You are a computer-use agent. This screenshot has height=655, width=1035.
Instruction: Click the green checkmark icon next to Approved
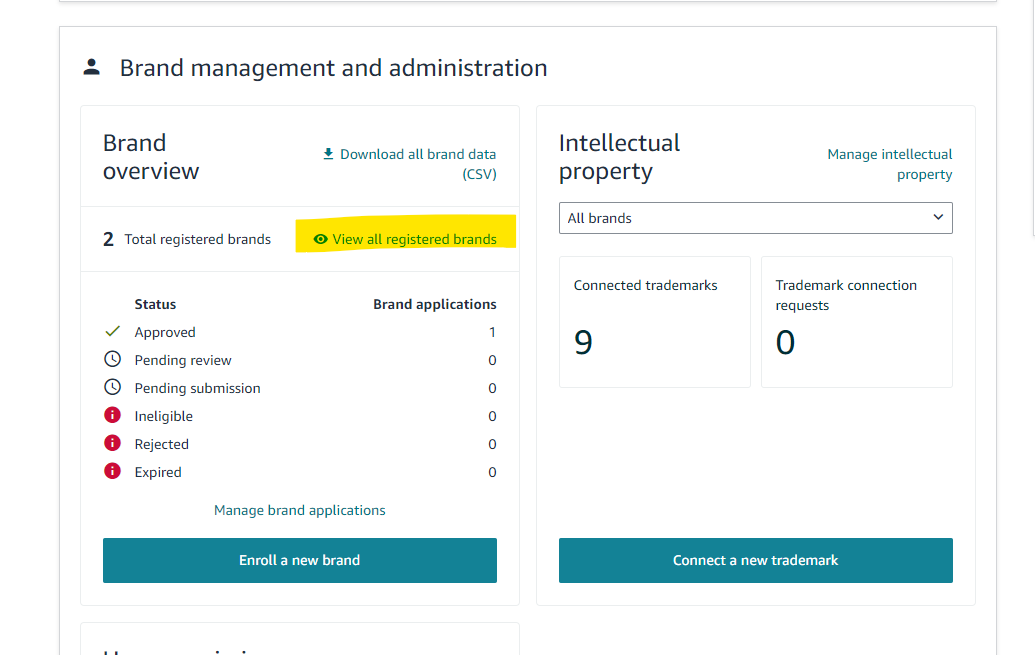pos(112,332)
